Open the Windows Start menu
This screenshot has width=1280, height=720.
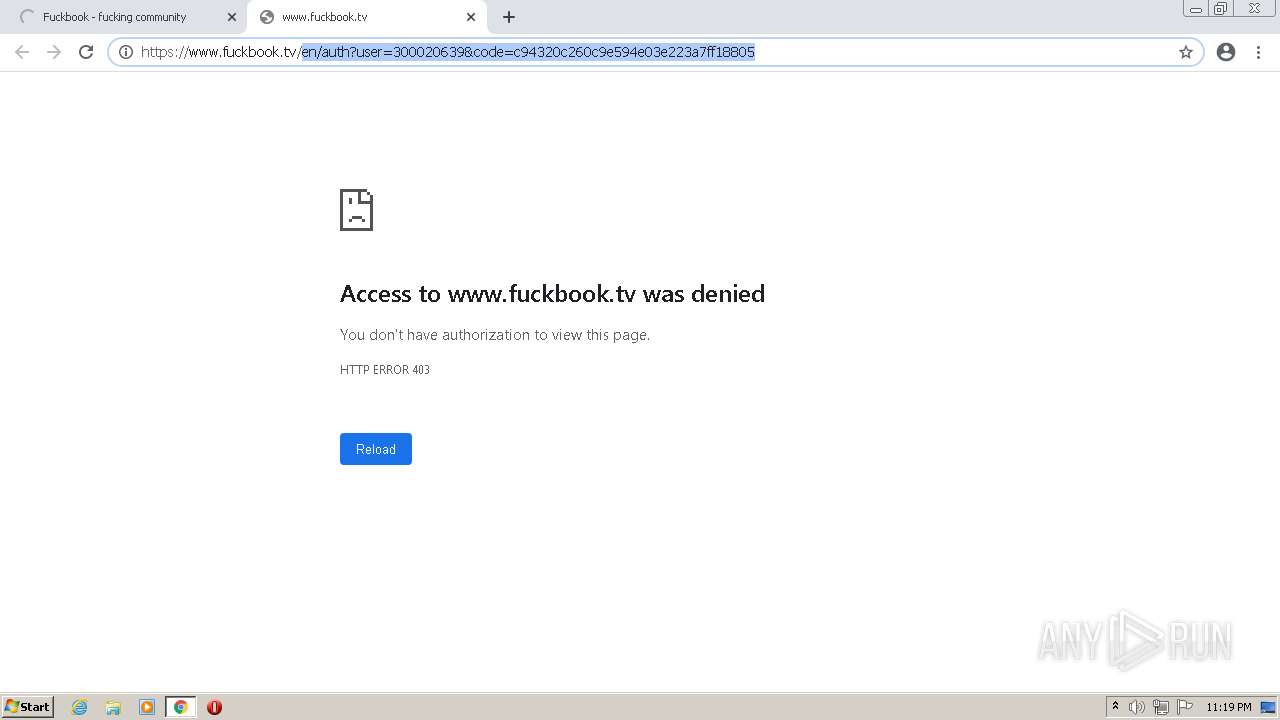[28, 707]
